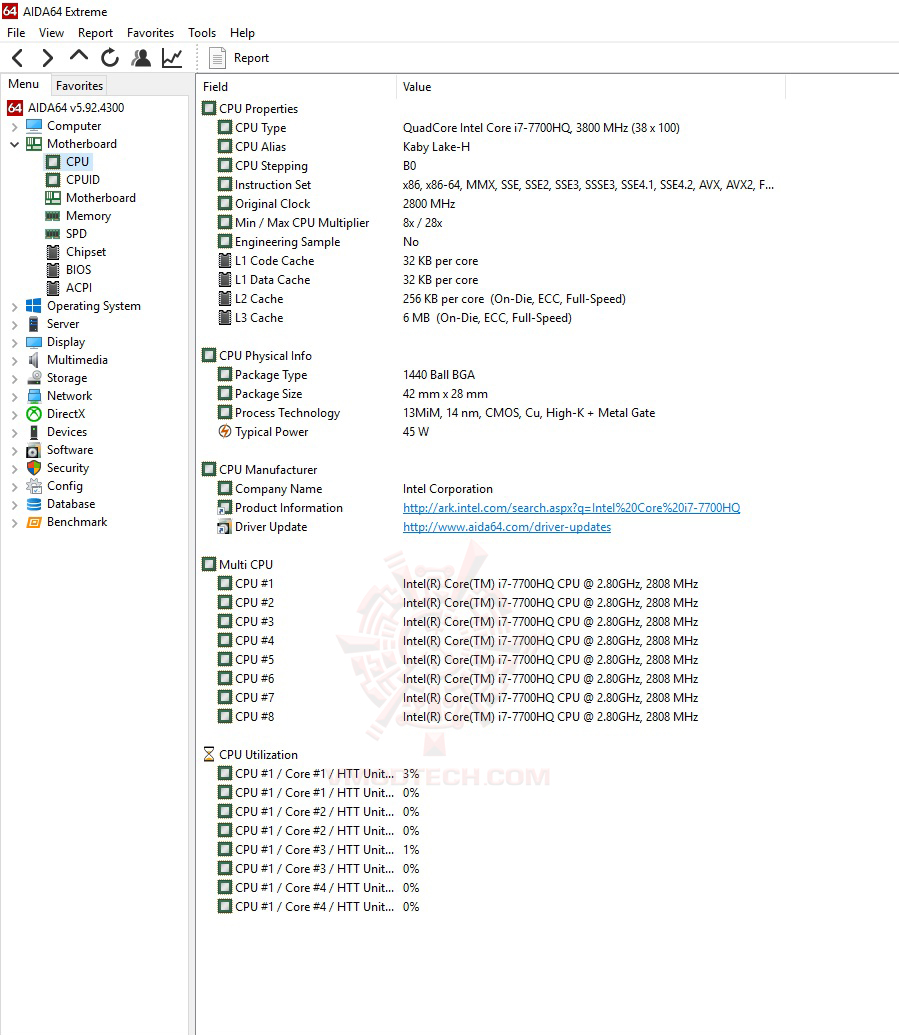The width and height of the screenshot is (899, 1035).
Task: Switch to the Favorites tab
Action: 79,86
